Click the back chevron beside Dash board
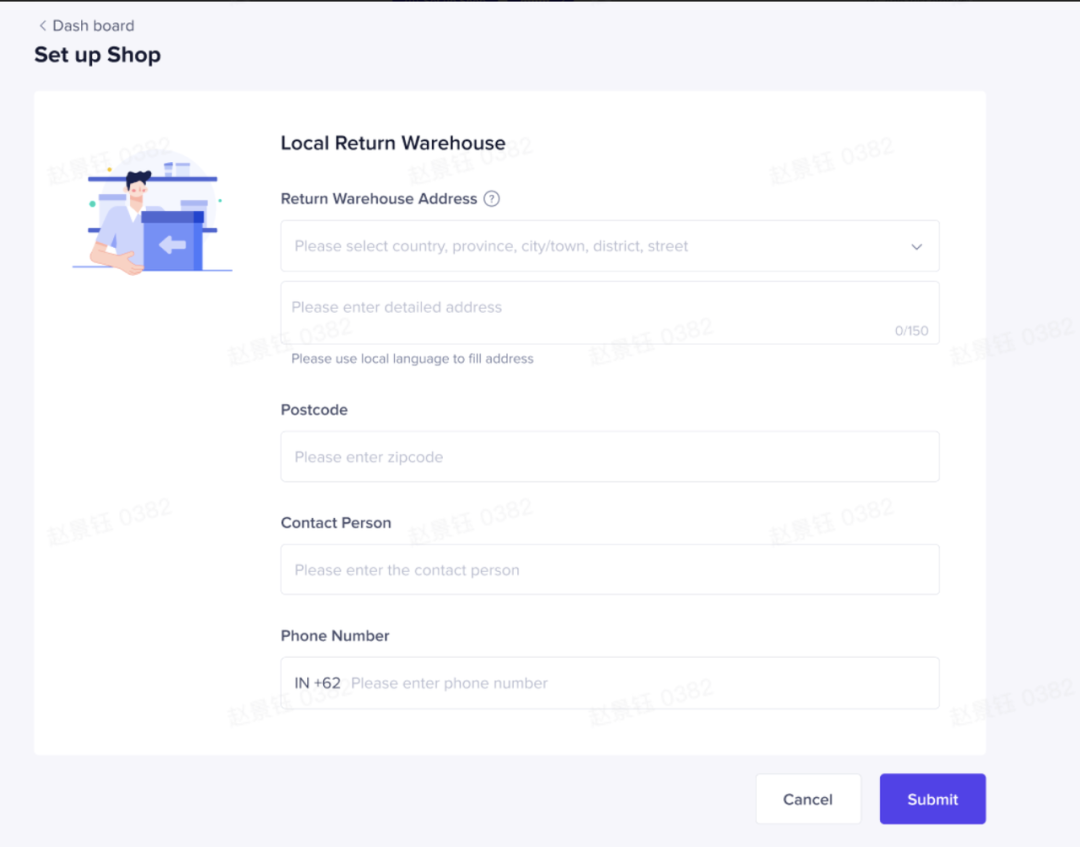The image size is (1080, 847). [x=43, y=25]
